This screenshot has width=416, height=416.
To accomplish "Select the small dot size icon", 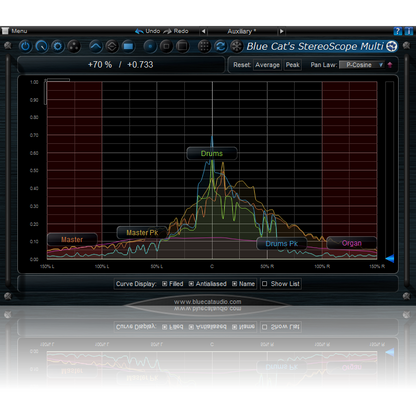I will (150, 46).
